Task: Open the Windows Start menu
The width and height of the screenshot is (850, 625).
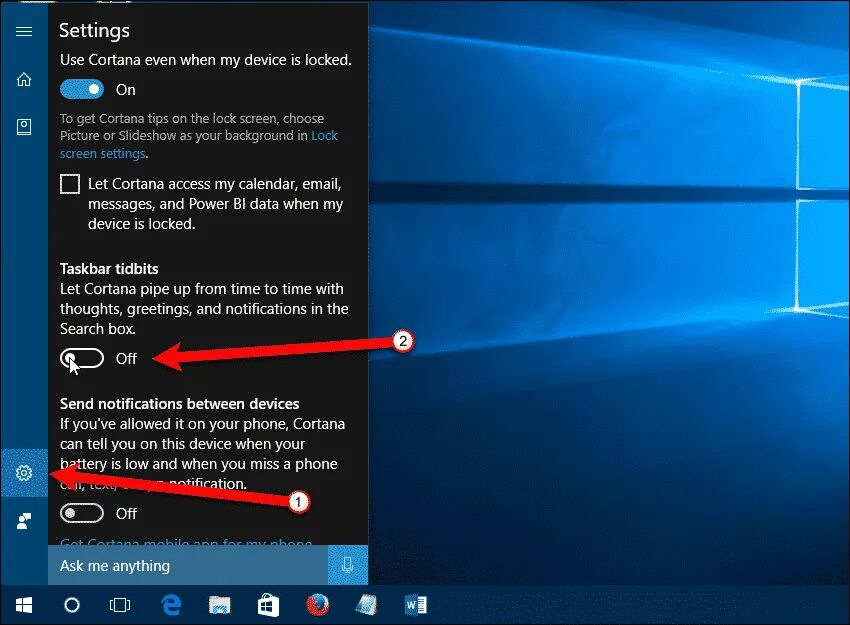Action: tap(24, 605)
